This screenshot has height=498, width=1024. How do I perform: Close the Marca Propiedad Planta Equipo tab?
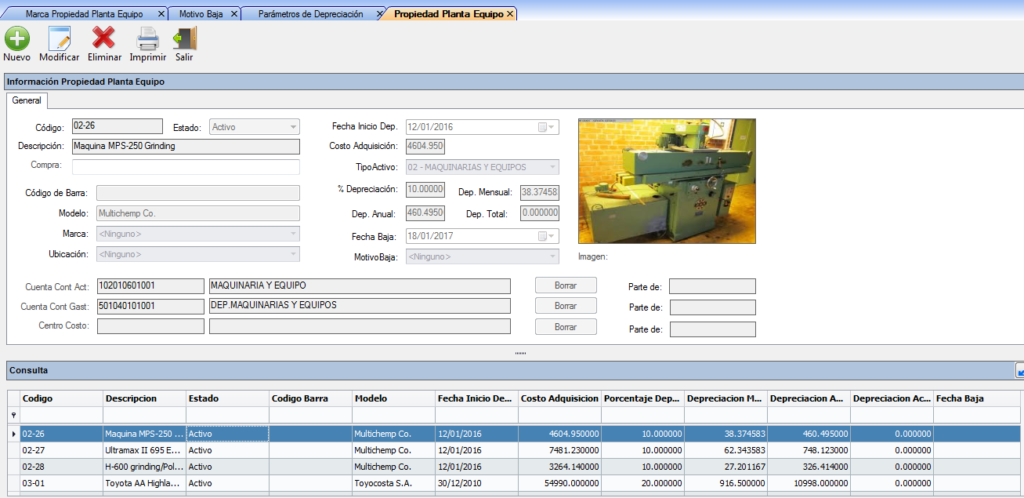pyautogui.click(x=161, y=14)
